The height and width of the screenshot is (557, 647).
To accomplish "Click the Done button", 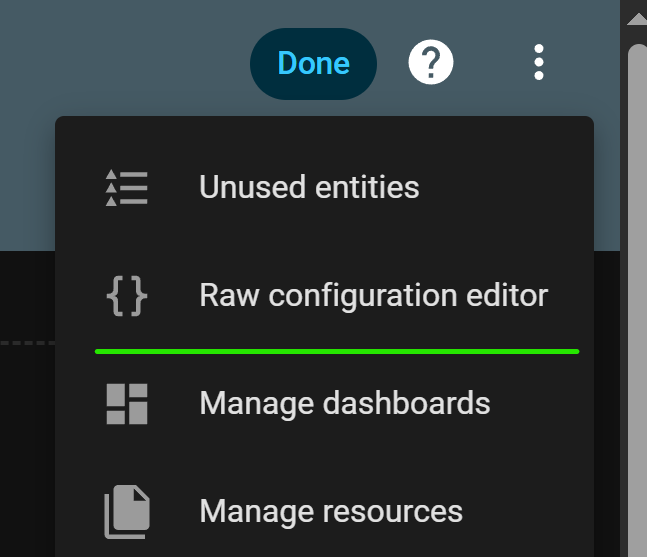I will point(313,64).
